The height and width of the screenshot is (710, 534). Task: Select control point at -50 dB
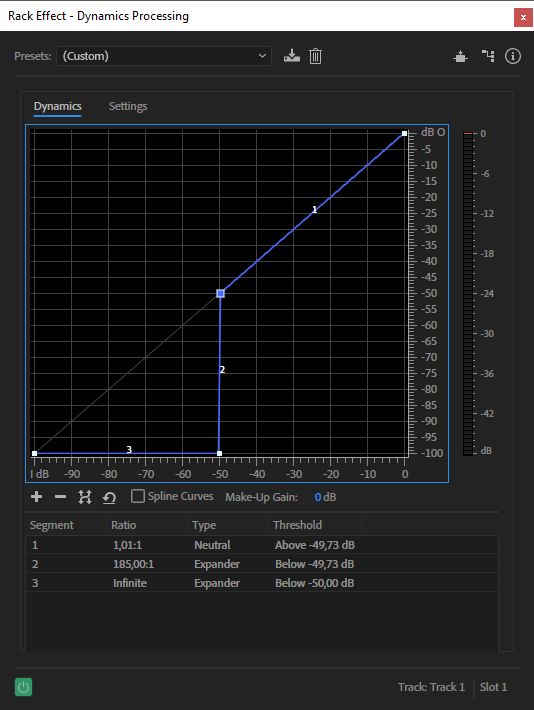[220, 293]
